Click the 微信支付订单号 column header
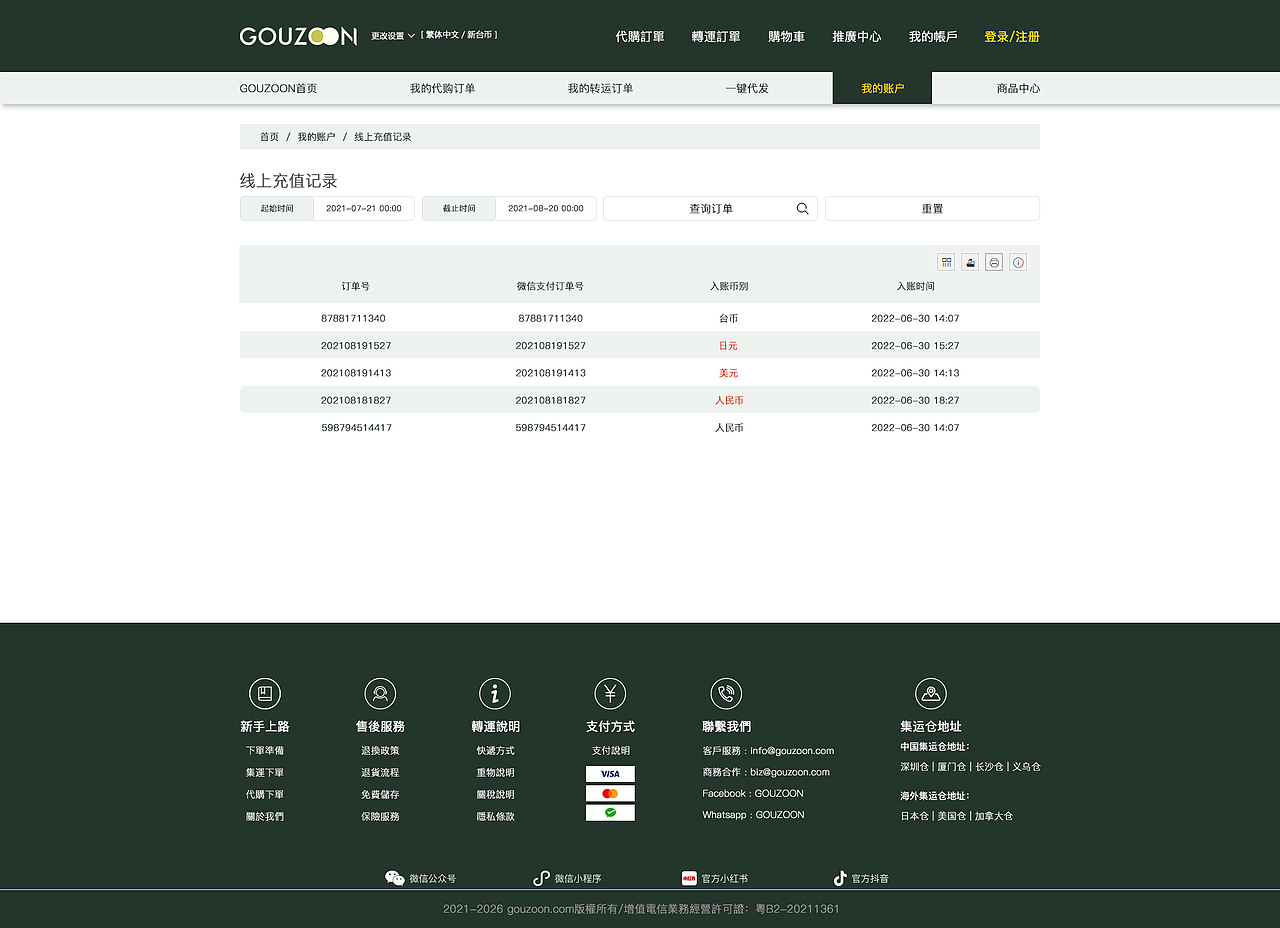Image resolution: width=1280 pixels, height=928 pixels. click(550, 286)
